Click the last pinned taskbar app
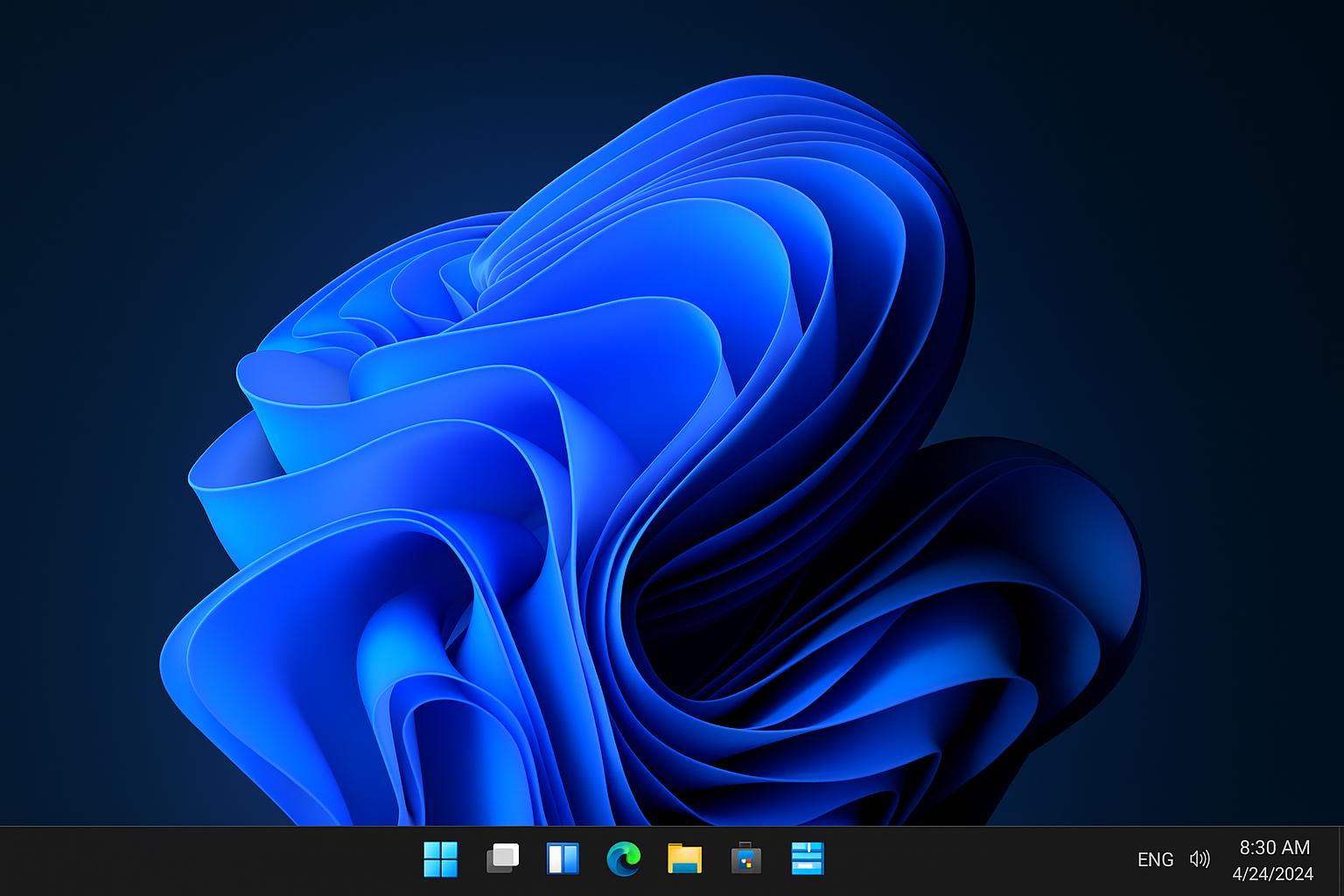 (x=808, y=859)
